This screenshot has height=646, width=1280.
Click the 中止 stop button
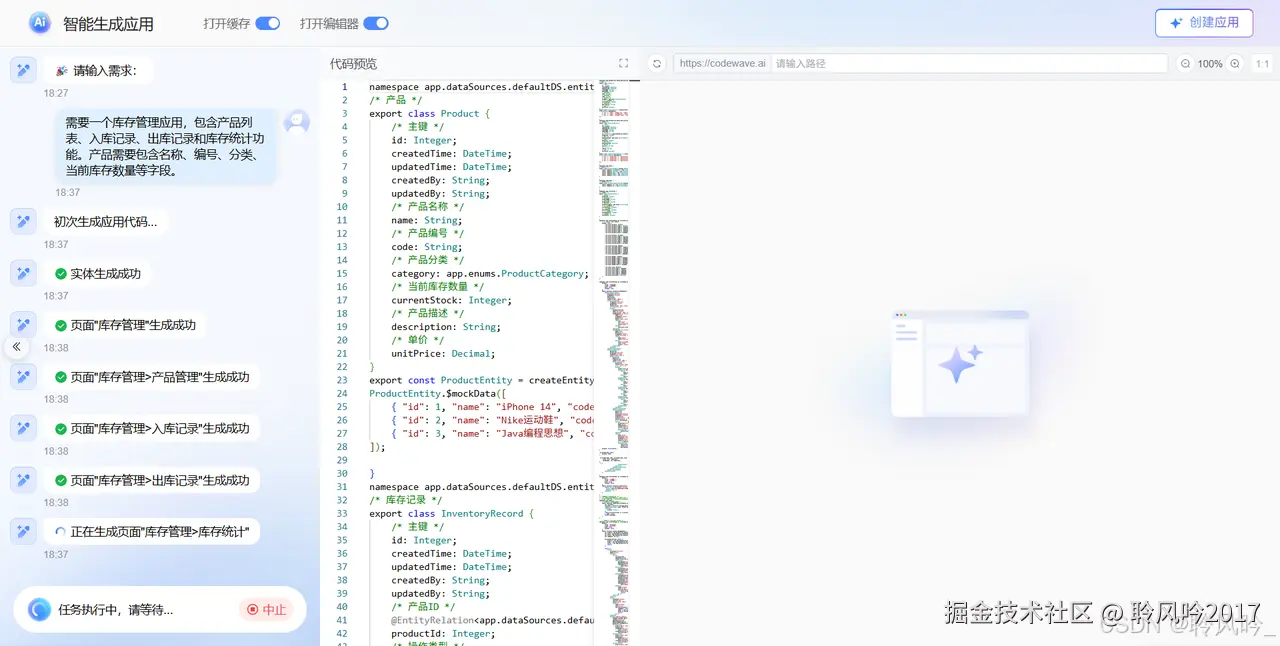[266, 609]
